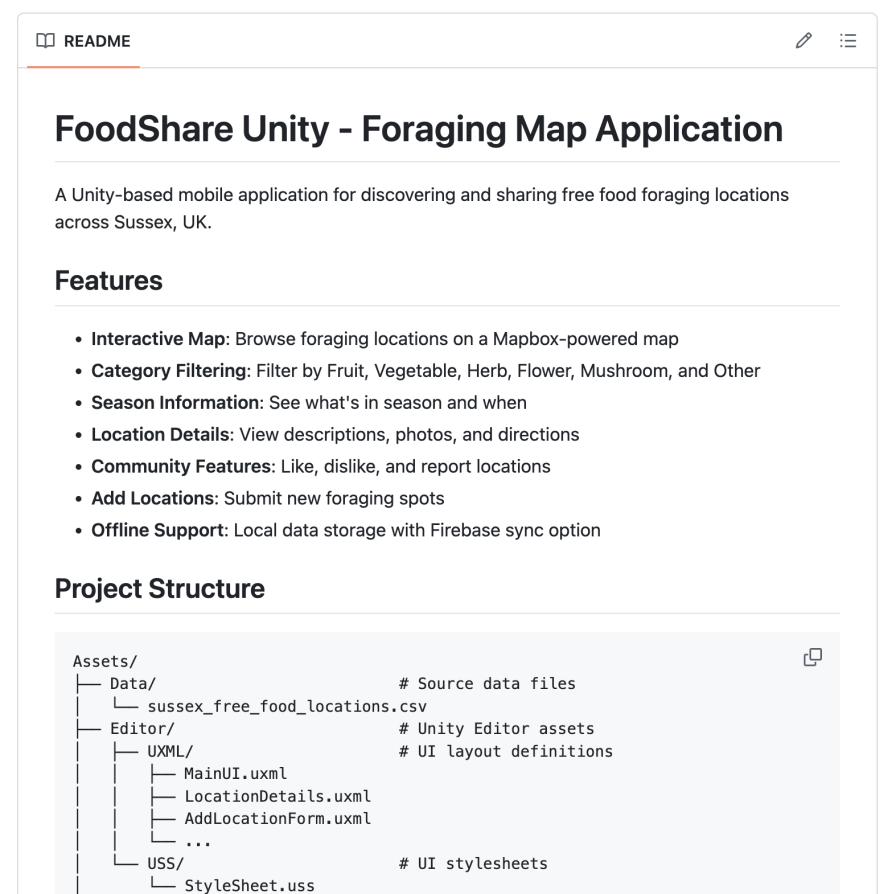Viewport: 896px width, 894px height.
Task: Click the Features section heading
Action: coord(109,281)
